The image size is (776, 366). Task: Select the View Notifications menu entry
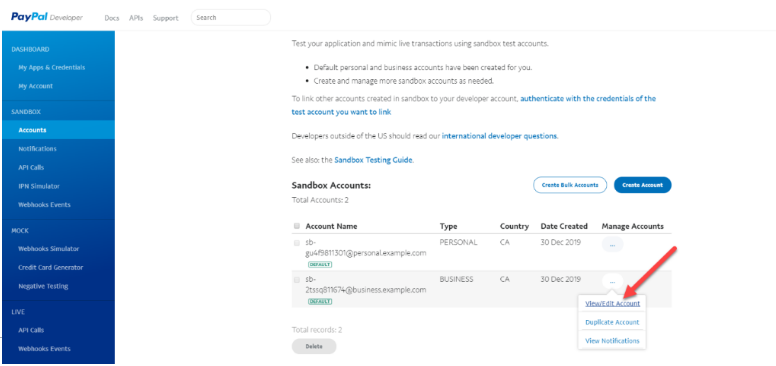[x=612, y=341]
